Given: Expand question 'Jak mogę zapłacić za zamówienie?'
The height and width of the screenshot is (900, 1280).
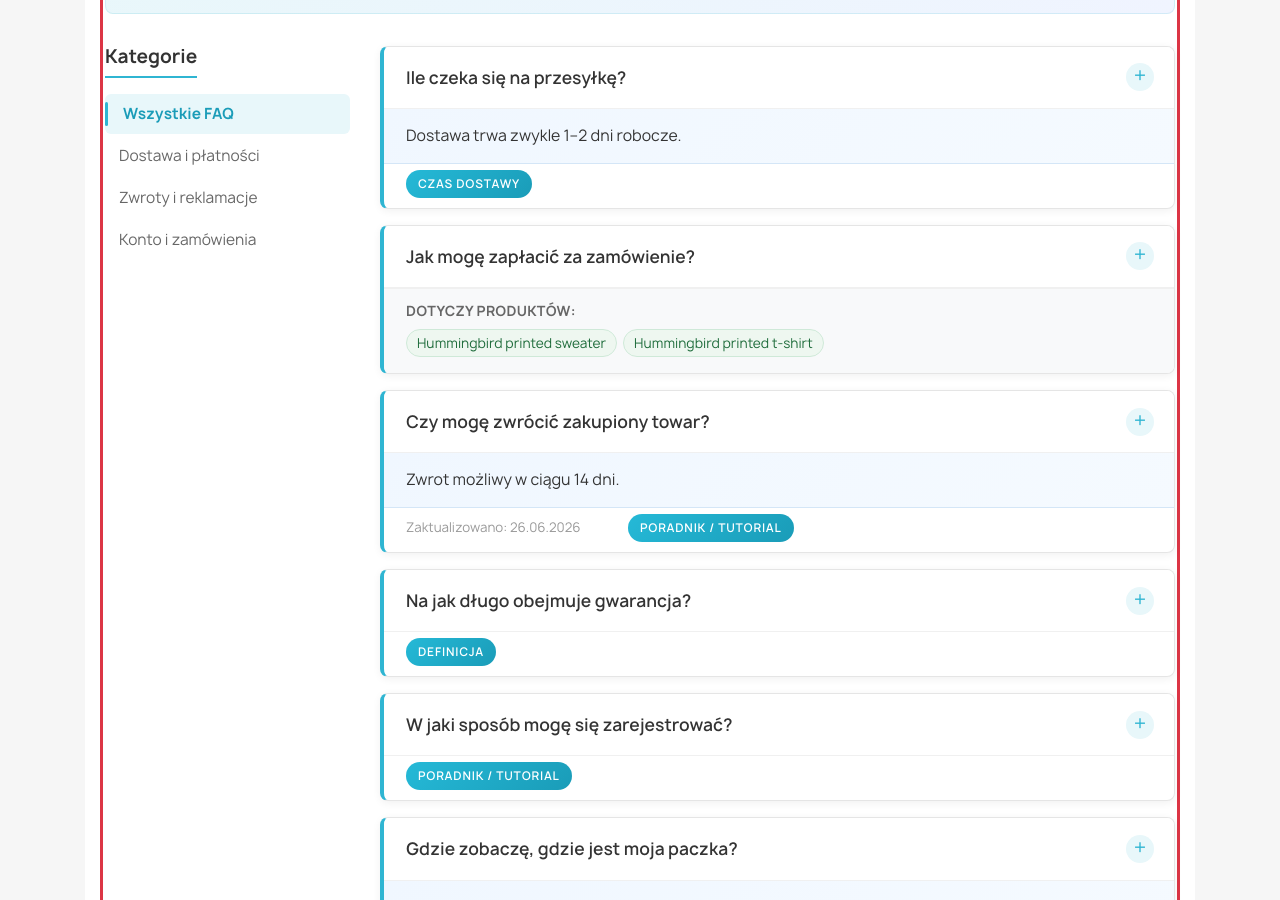Looking at the screenshot, I should 779,257.
